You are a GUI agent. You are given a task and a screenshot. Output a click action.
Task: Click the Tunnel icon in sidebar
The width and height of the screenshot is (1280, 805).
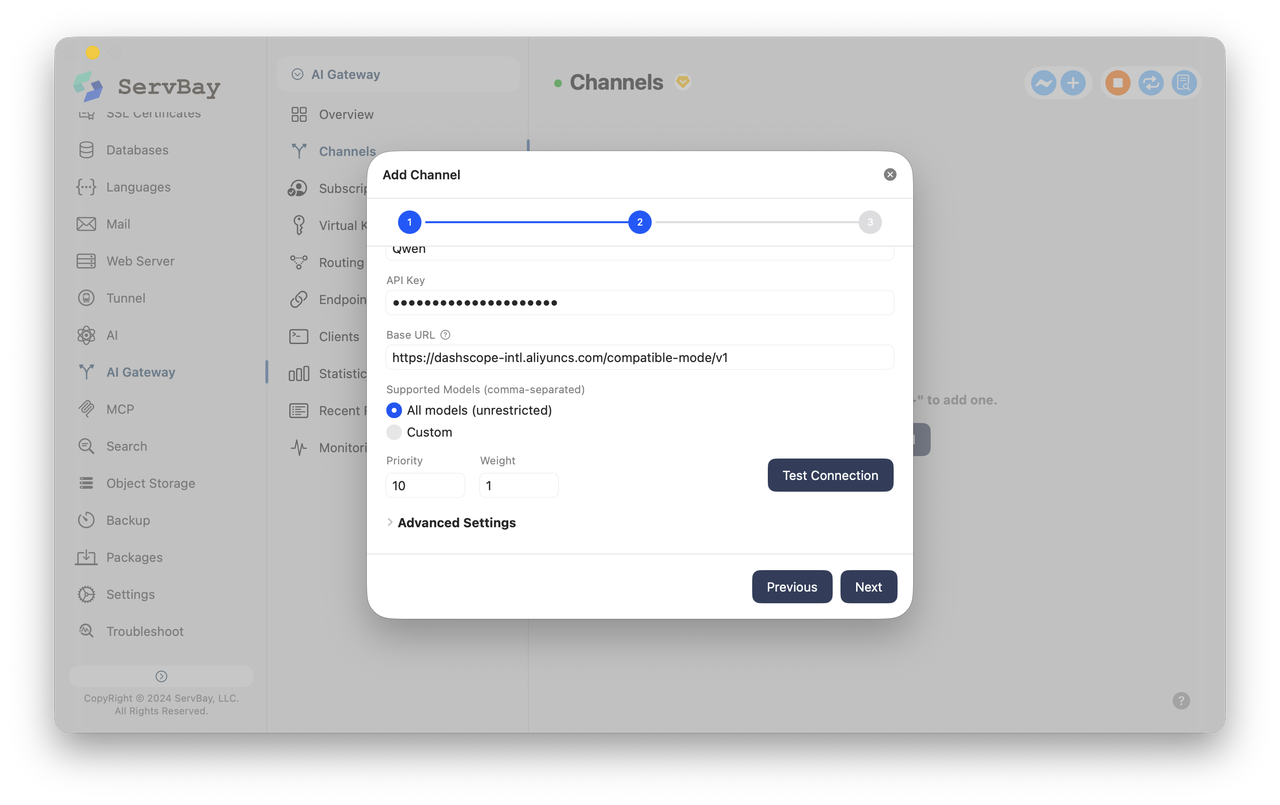tap(87, 298)
